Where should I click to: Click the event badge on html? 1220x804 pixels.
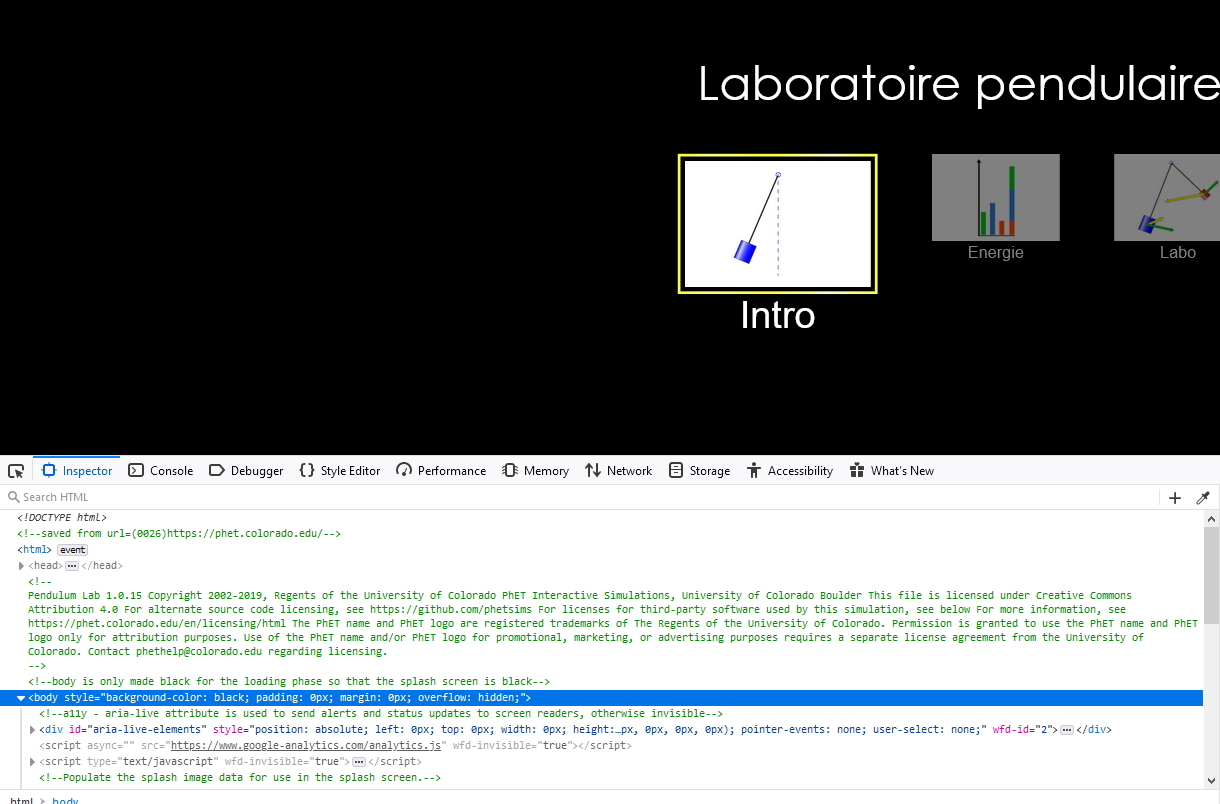pos(72,550)
